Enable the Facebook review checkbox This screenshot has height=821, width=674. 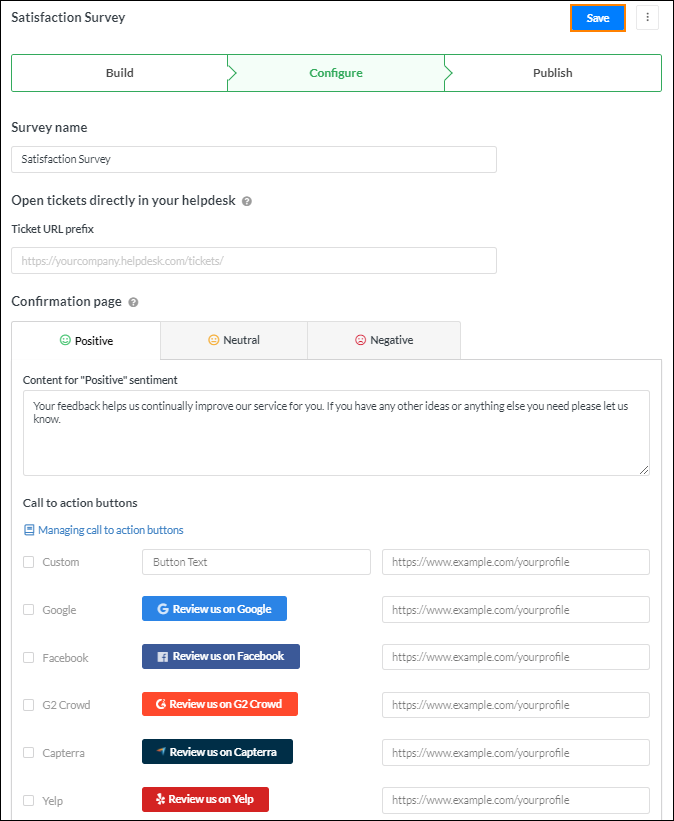29,657
